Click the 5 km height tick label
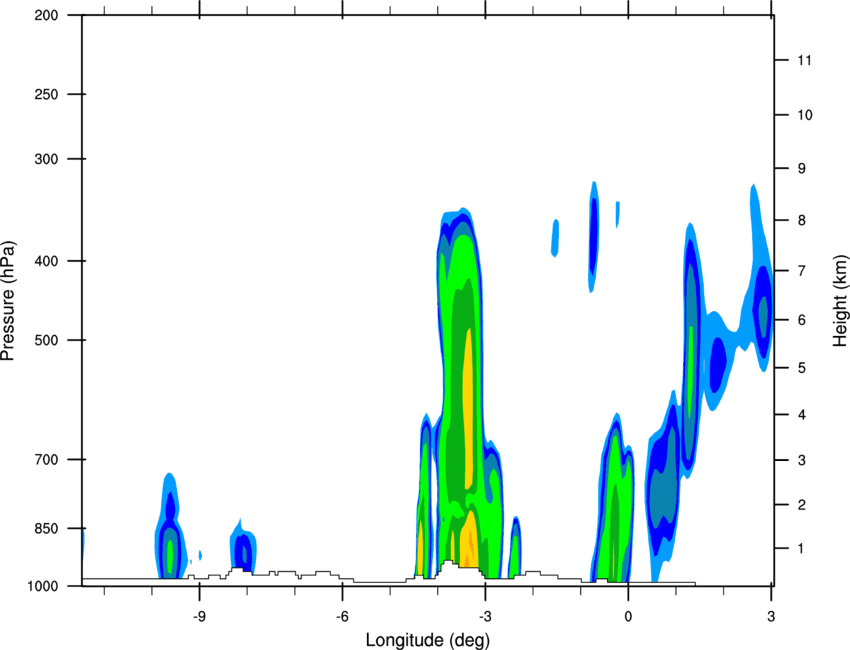850x650 pixels. click(802, 368)
